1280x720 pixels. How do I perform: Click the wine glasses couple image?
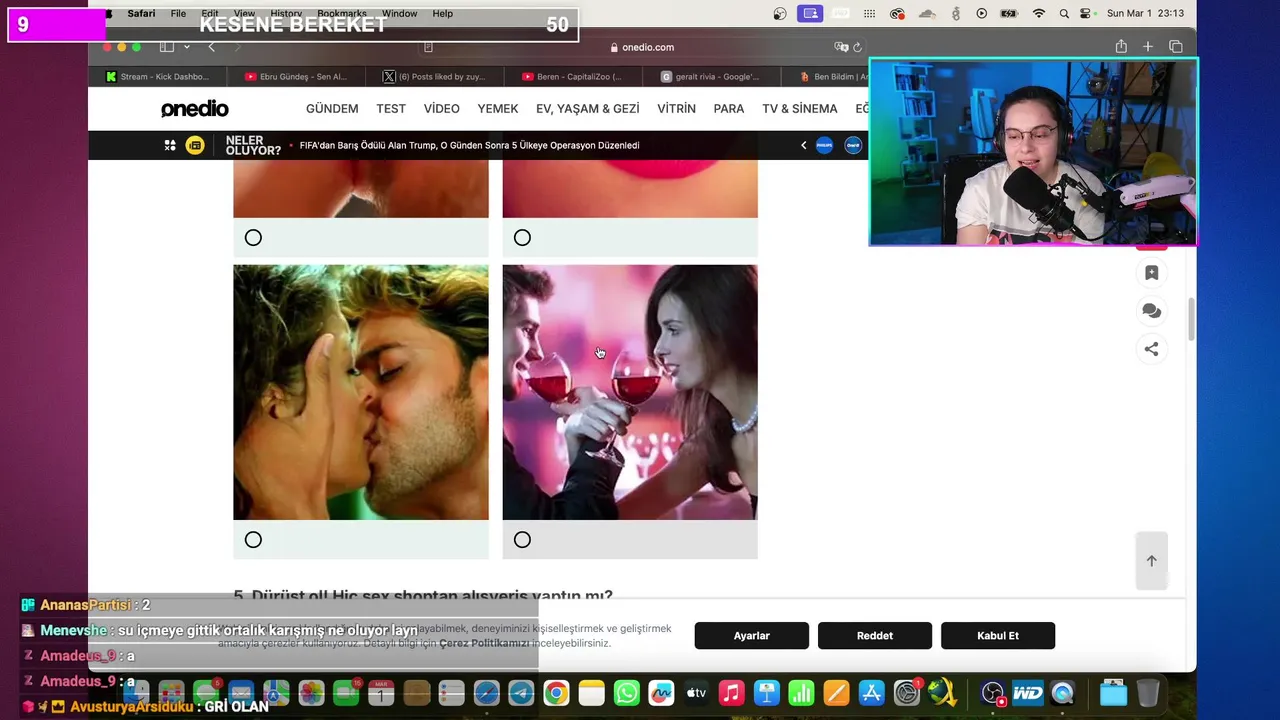click(x=630, y=392)
